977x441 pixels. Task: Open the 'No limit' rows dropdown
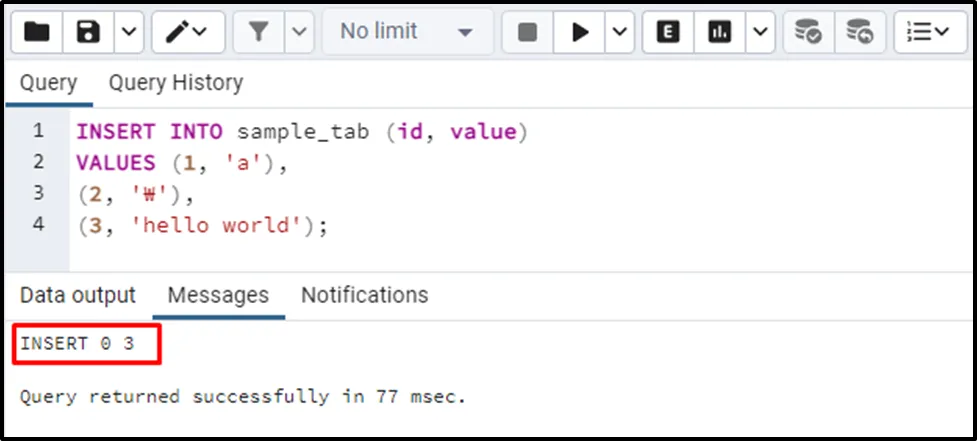(406, 32)
